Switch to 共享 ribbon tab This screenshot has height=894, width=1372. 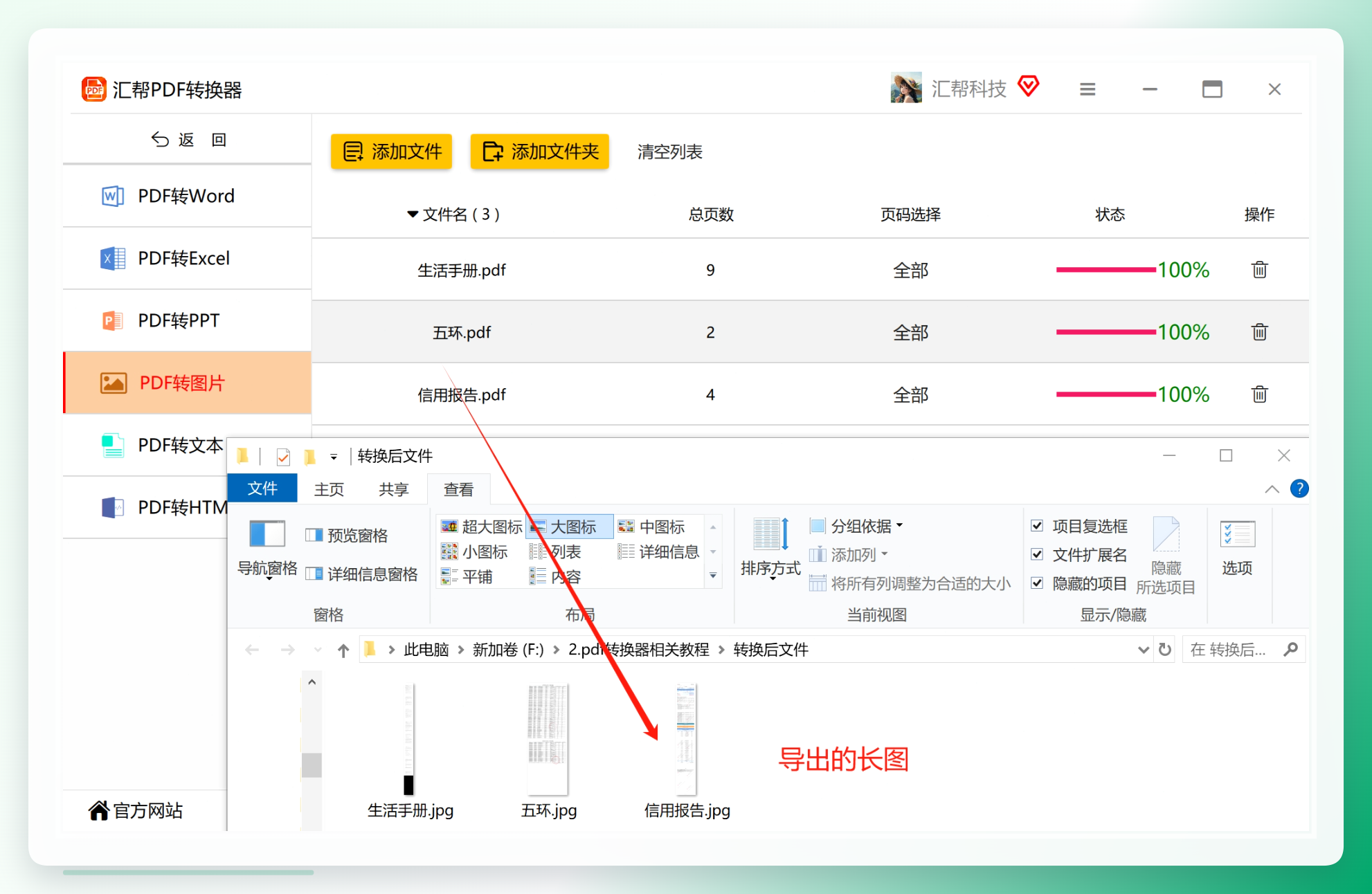[x=394, y=489]
